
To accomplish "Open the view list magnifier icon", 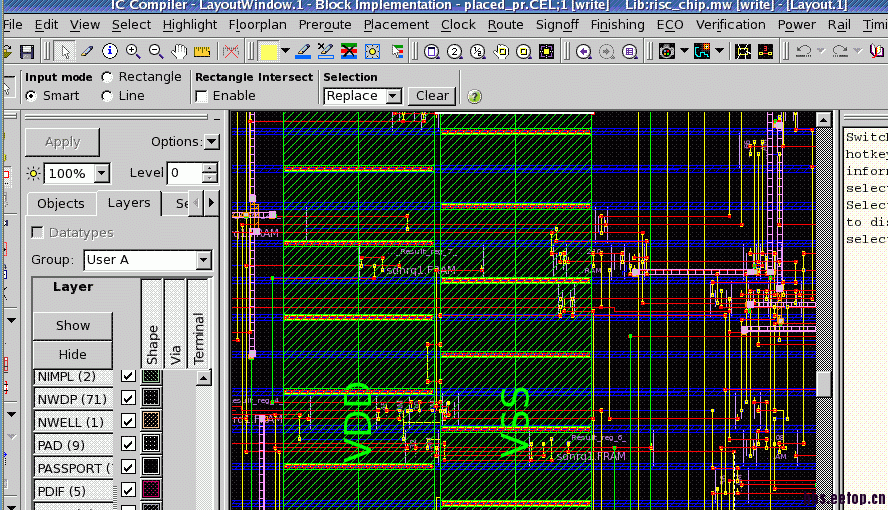I will (x=629, y=52).
